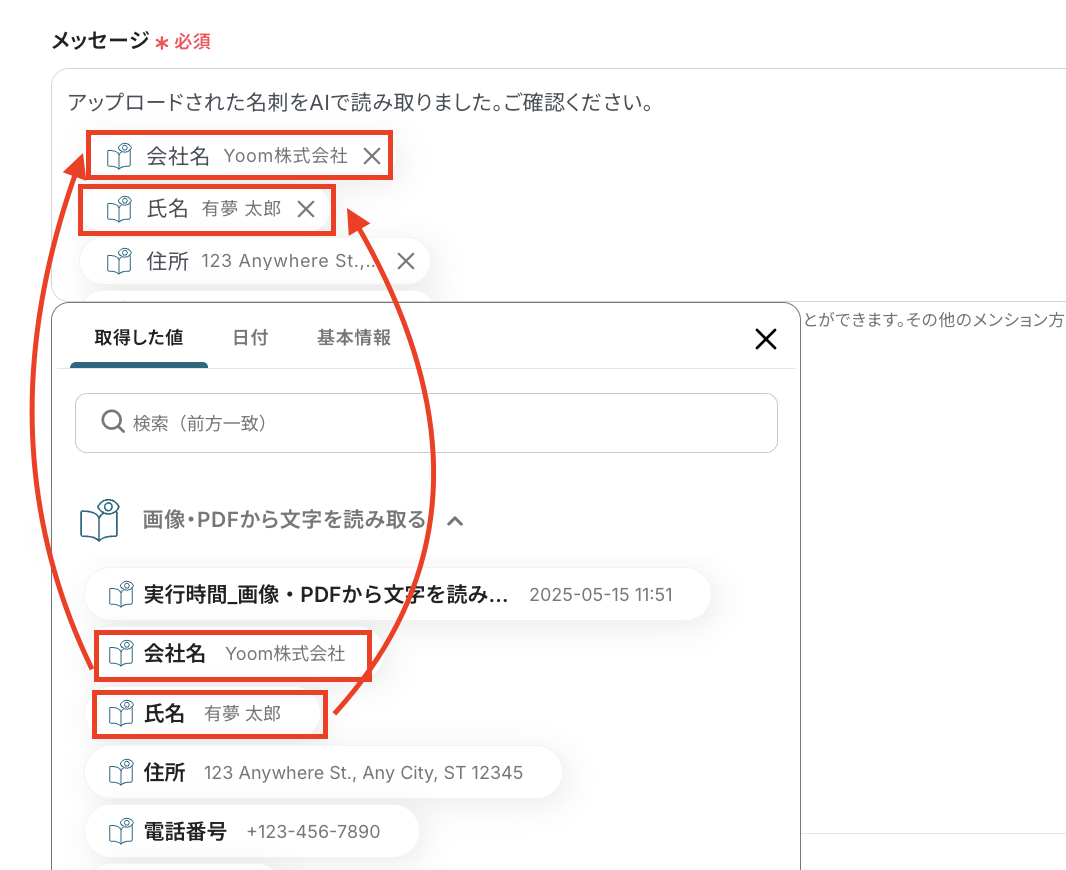Switch to the 取得した値 tab
This screenshot has width=1066, height=870.
point(139,338)
